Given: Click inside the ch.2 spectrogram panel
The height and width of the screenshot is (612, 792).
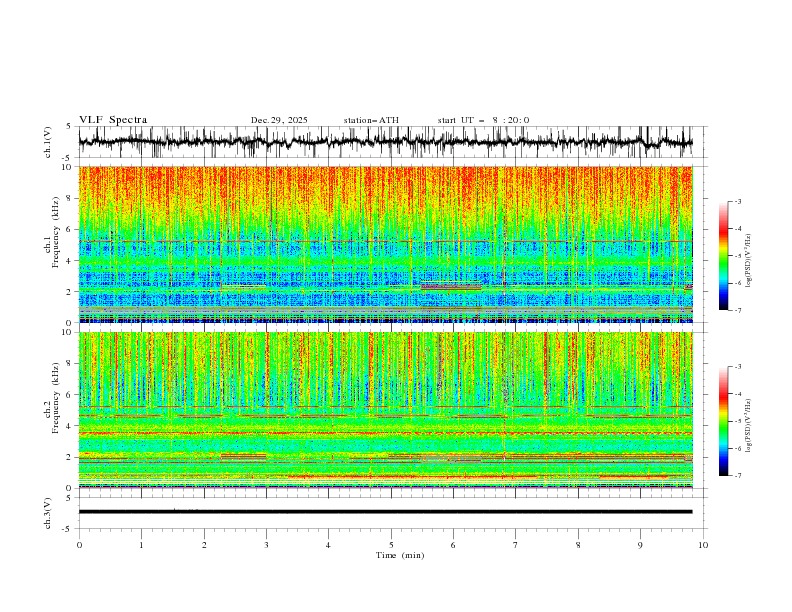Looking at the screenshot, I should (385, 410).
